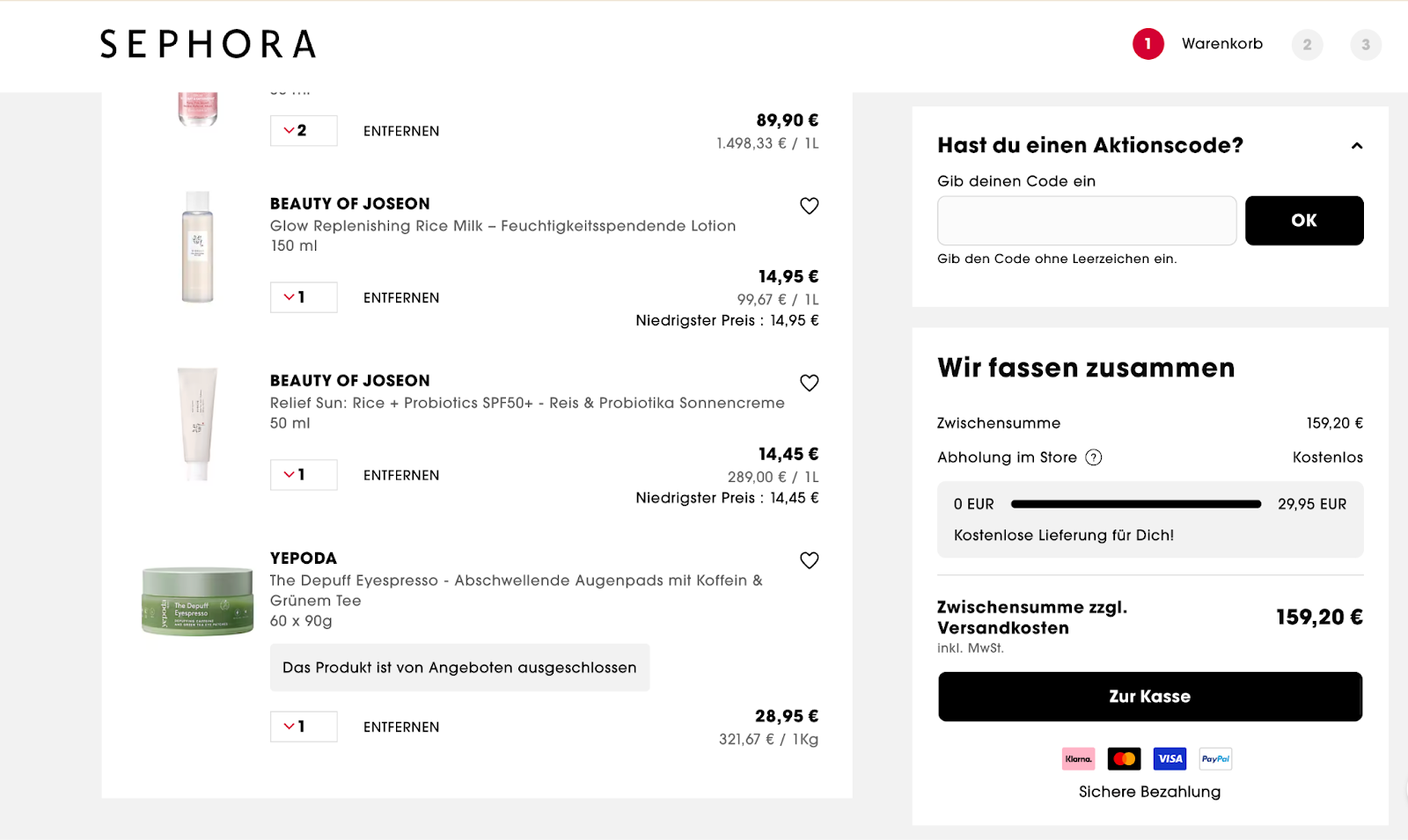The width and height of the screenshot is (1408, 840).
Task: Select the Warenkorb step indicator
Action: (1148, 44)
